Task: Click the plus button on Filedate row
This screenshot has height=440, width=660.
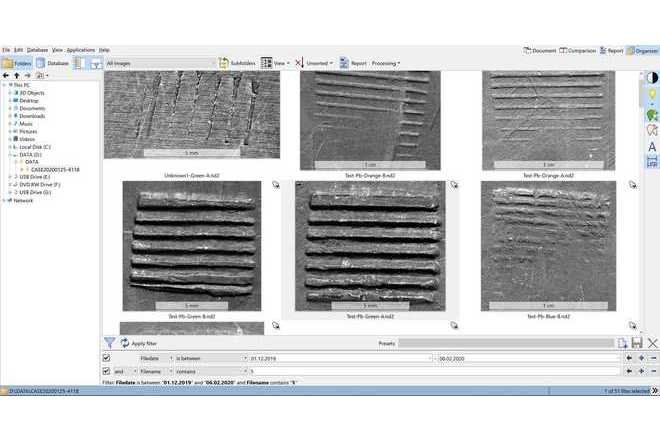Action: click(x=641, y=358)
